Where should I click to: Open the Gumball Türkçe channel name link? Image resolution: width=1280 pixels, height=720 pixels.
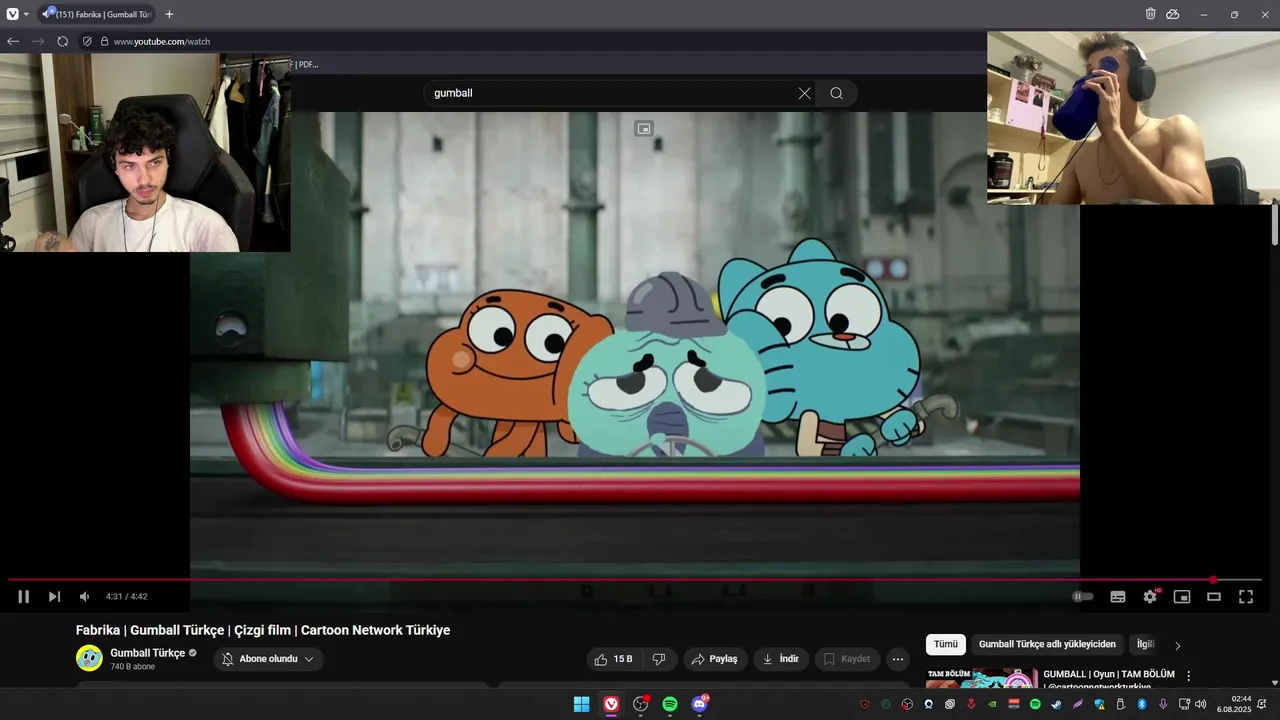(x=147, y=653)
